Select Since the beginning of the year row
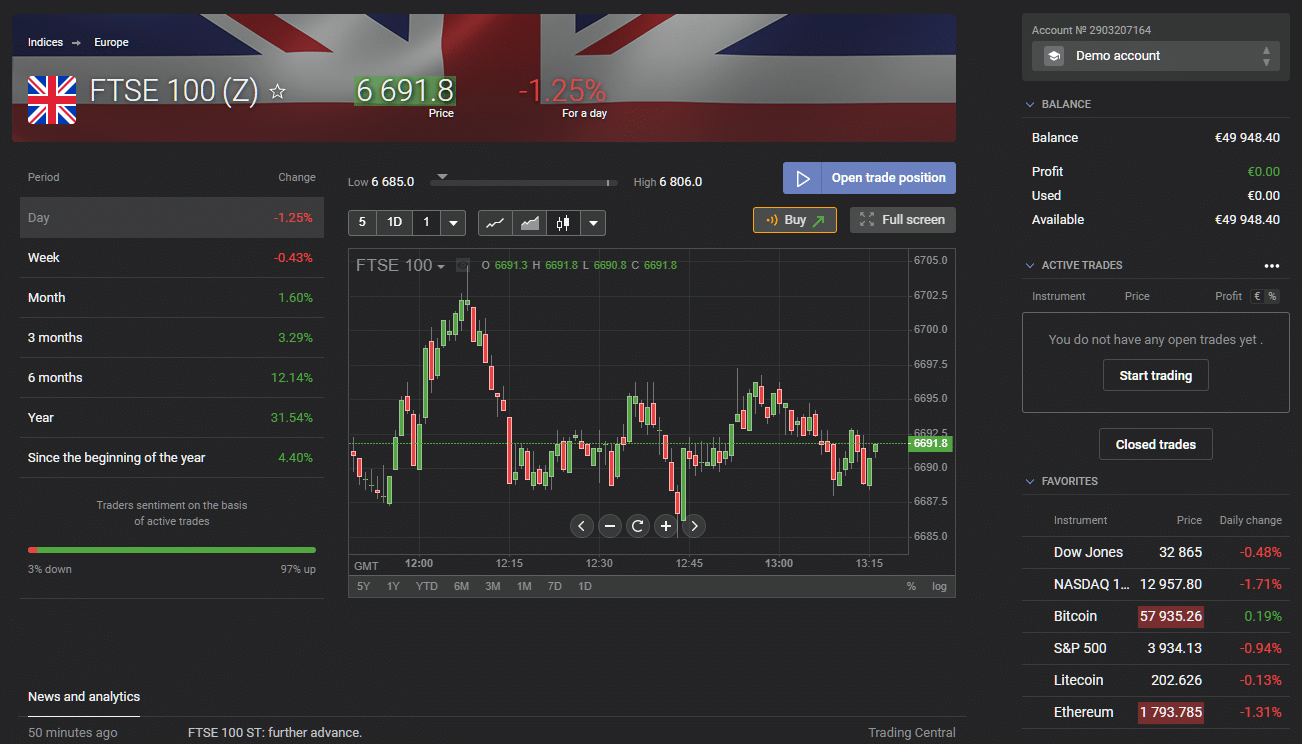This screenshot has width=1302, height=744. pyautogui.click(x=172, y=457)
